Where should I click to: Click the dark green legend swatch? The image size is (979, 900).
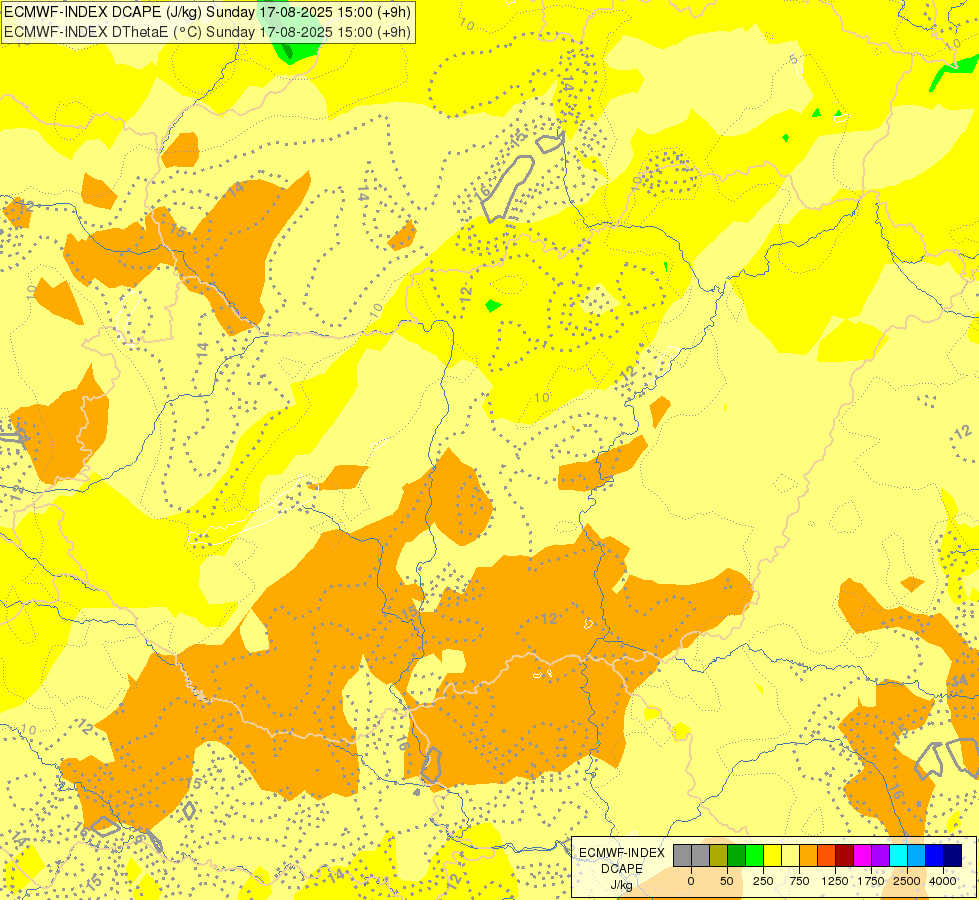[x=737, y=856]
